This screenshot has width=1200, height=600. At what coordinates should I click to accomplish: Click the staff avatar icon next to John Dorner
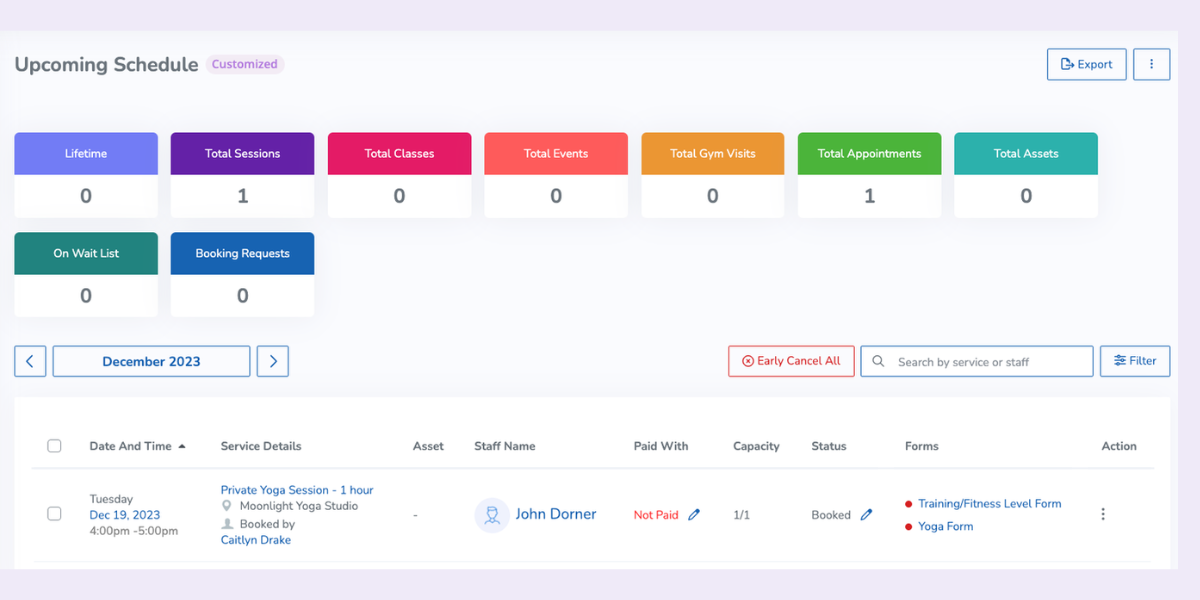(x=491, y=514)
